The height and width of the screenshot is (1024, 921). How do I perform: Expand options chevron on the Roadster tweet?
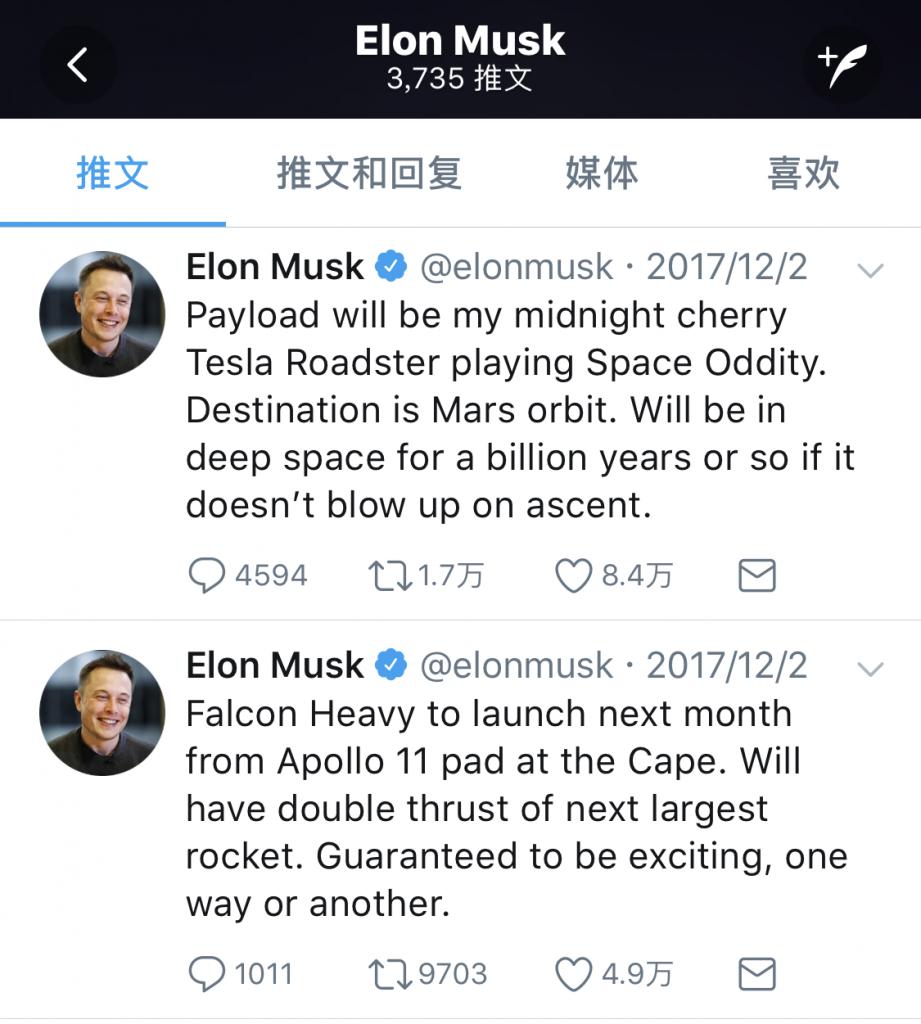[871, 270]
